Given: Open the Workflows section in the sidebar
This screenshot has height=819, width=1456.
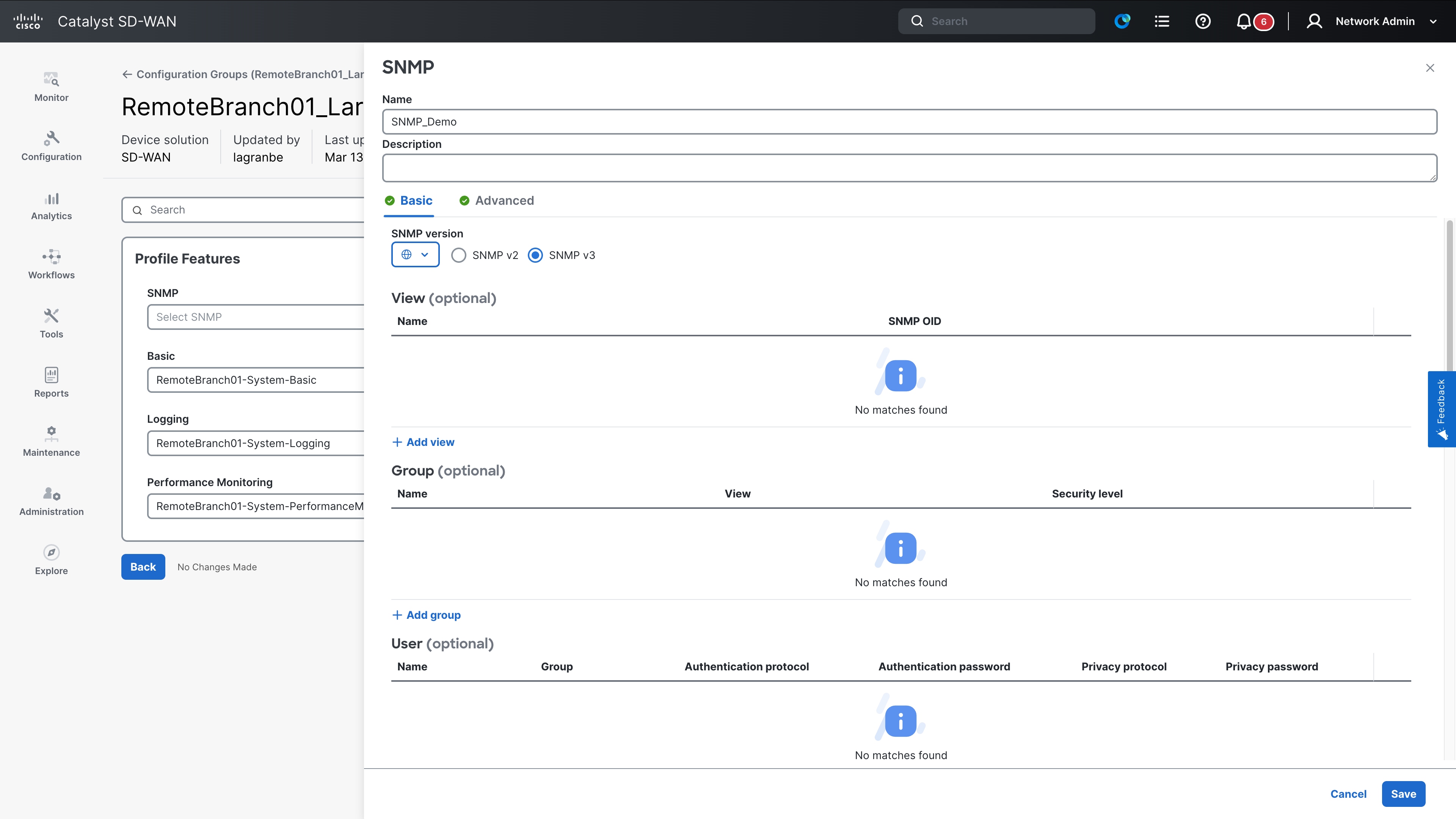Looking at the screenshot, I should pos(51,264).
